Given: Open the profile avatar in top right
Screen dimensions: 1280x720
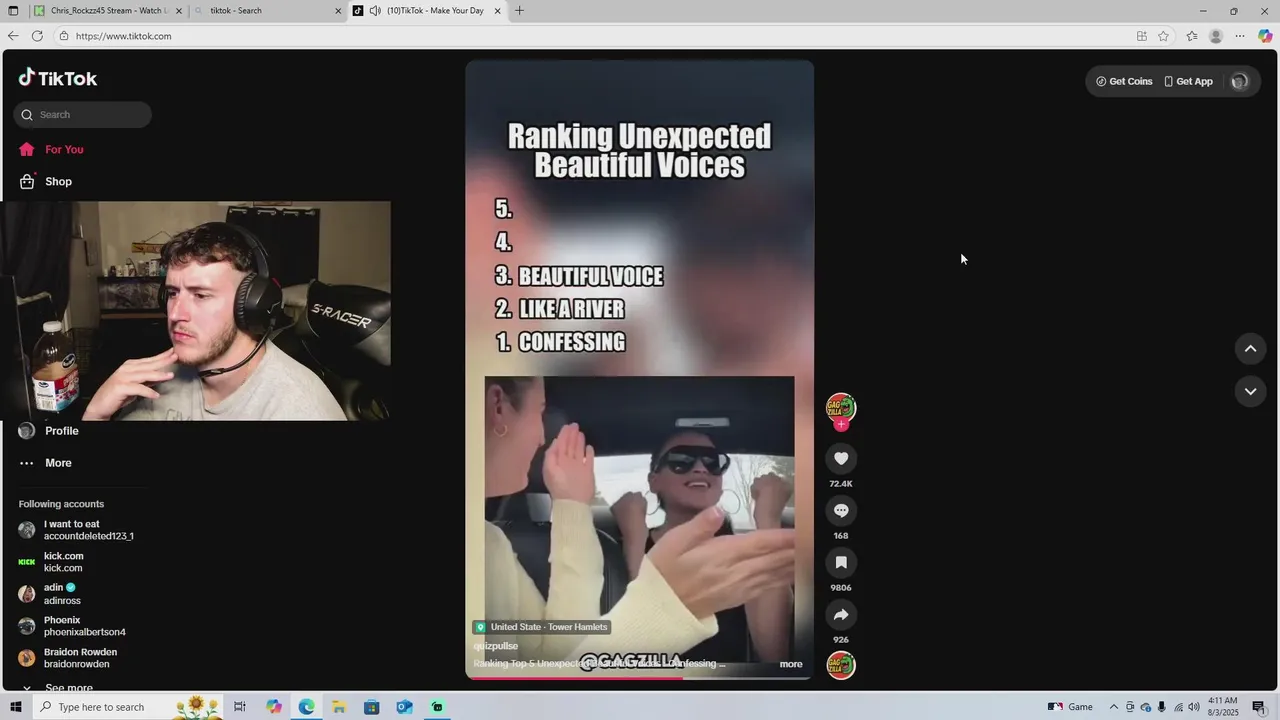Looking at the screenshot, I should point(1239,82).
